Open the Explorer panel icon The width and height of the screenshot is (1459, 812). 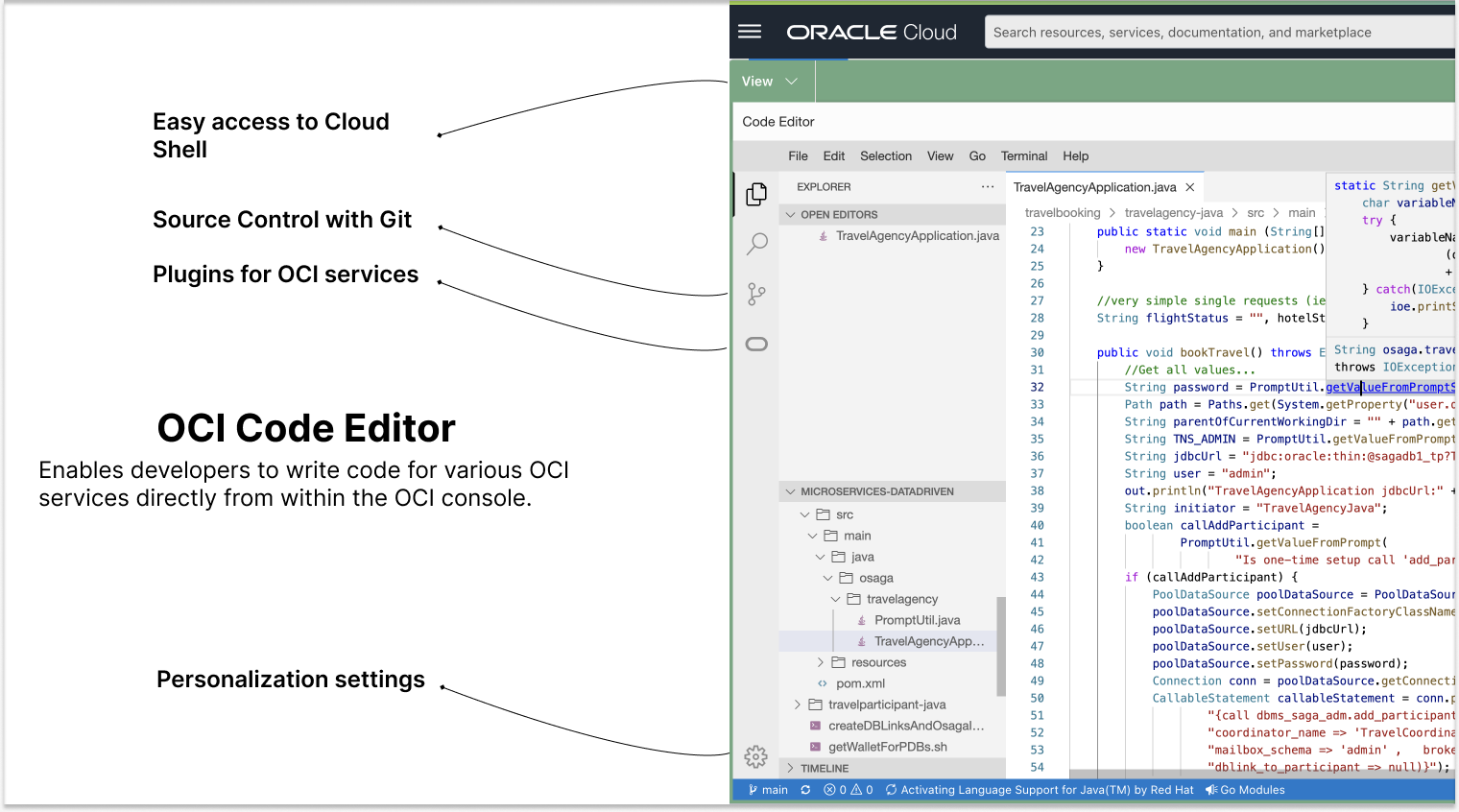(x=756, y=193)
